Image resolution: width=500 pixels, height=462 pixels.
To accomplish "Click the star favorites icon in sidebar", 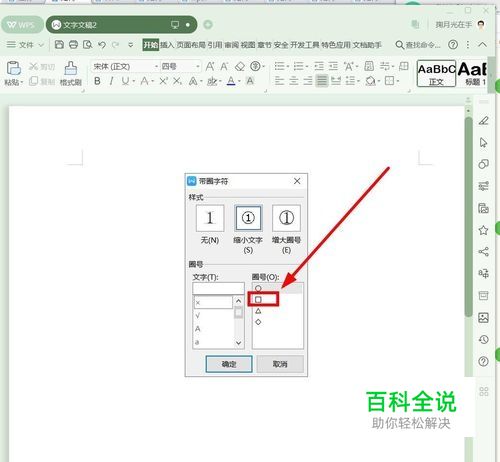I will (483, 230).
